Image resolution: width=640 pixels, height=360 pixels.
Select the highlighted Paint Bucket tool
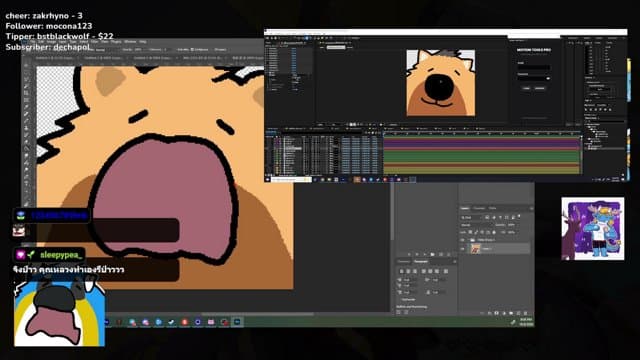27,149
